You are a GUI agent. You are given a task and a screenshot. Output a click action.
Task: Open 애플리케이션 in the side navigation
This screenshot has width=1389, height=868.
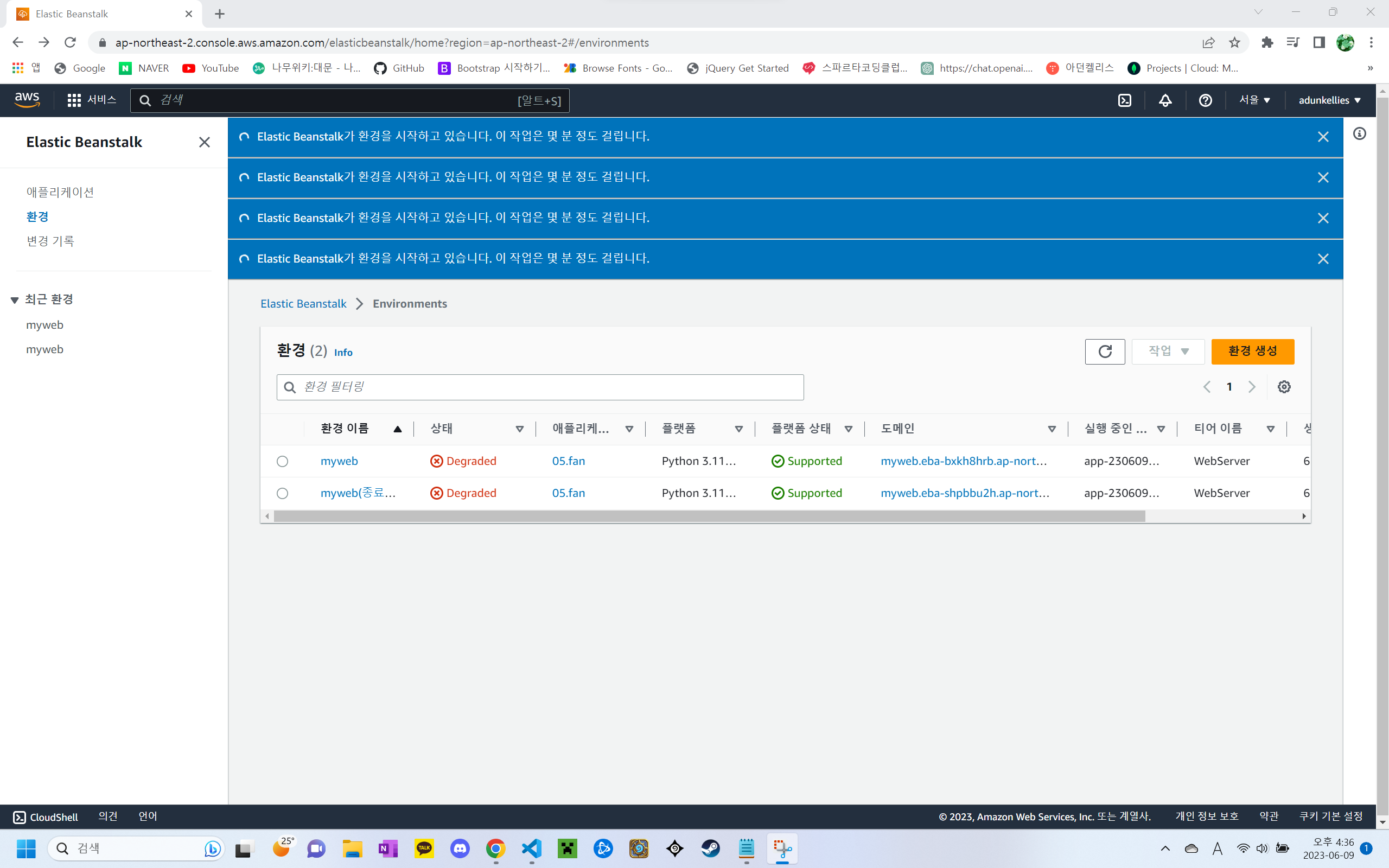coord(60,192)
